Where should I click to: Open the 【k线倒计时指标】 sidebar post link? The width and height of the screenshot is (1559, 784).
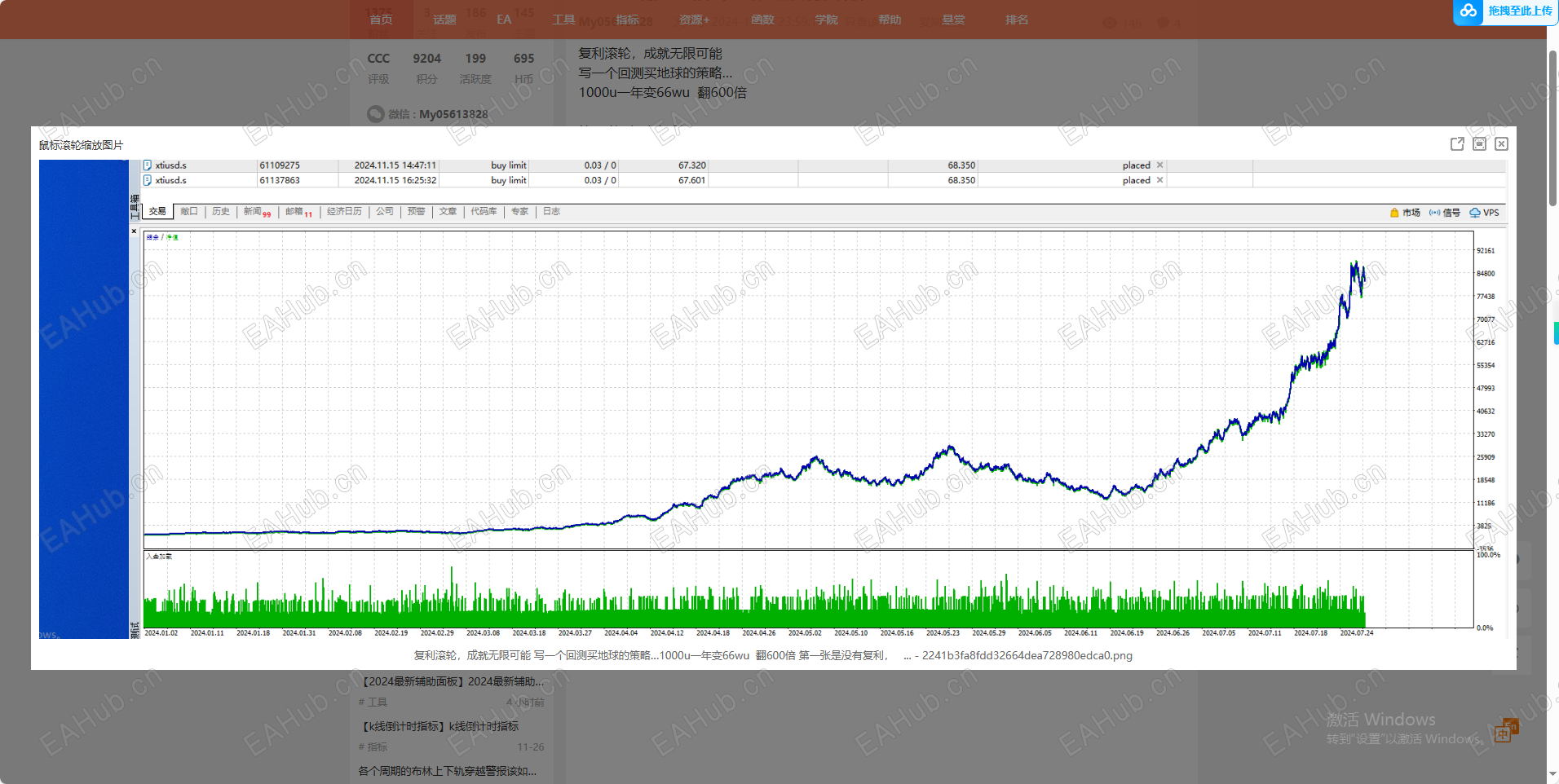click(x=439, y=726)
